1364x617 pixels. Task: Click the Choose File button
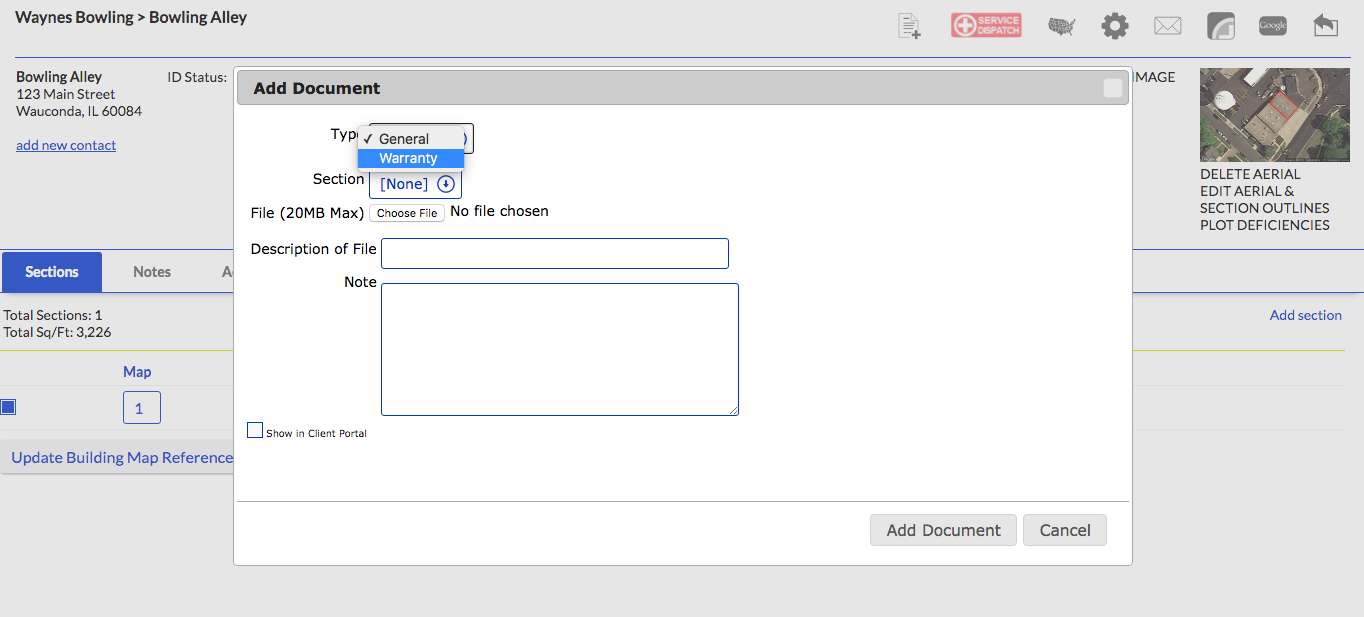click(x=407, y=213)
